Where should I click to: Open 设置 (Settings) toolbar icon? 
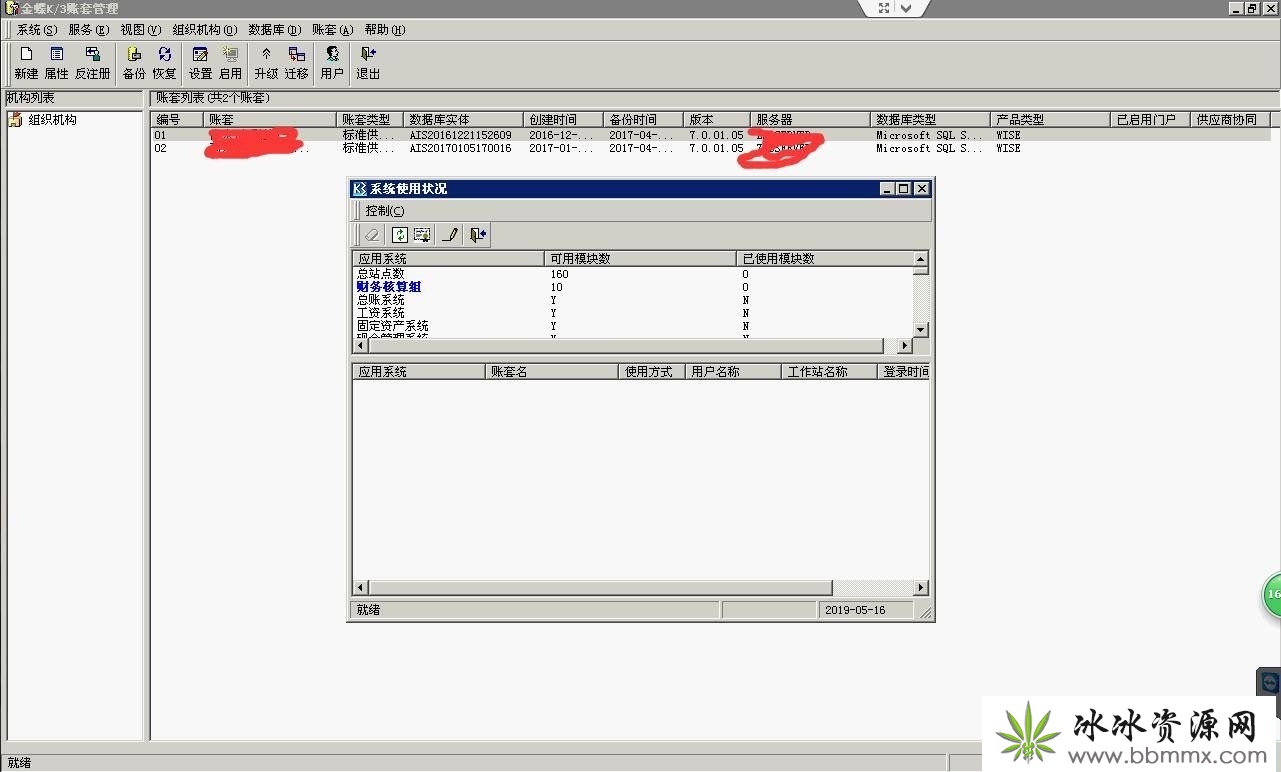[x=200, y=63]
